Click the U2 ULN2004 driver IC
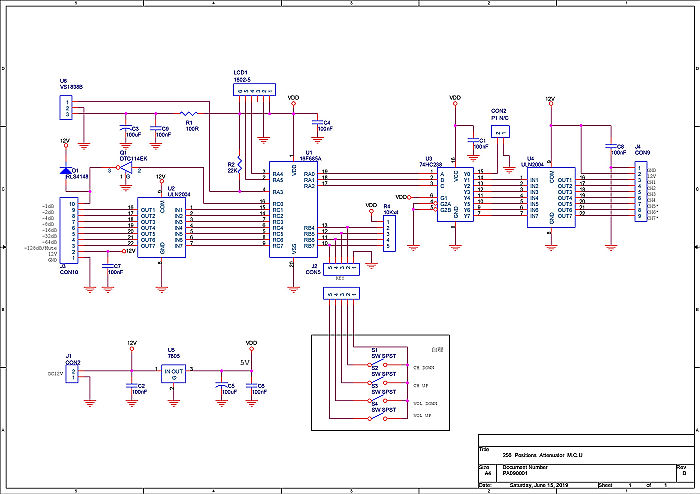 coord(162,228)
